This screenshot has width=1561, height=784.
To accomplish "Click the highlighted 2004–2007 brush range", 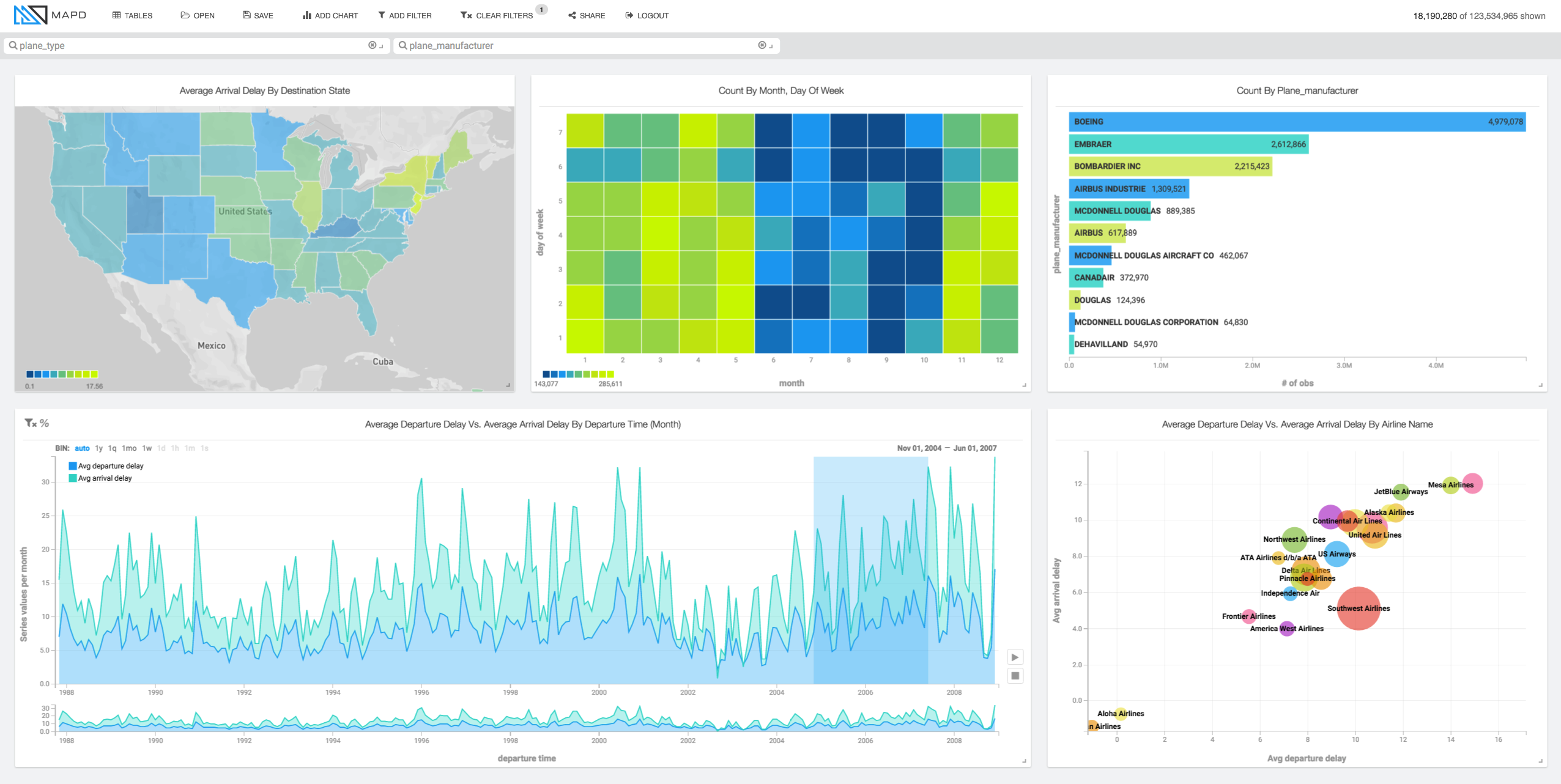I will click(x=870, y=570).
